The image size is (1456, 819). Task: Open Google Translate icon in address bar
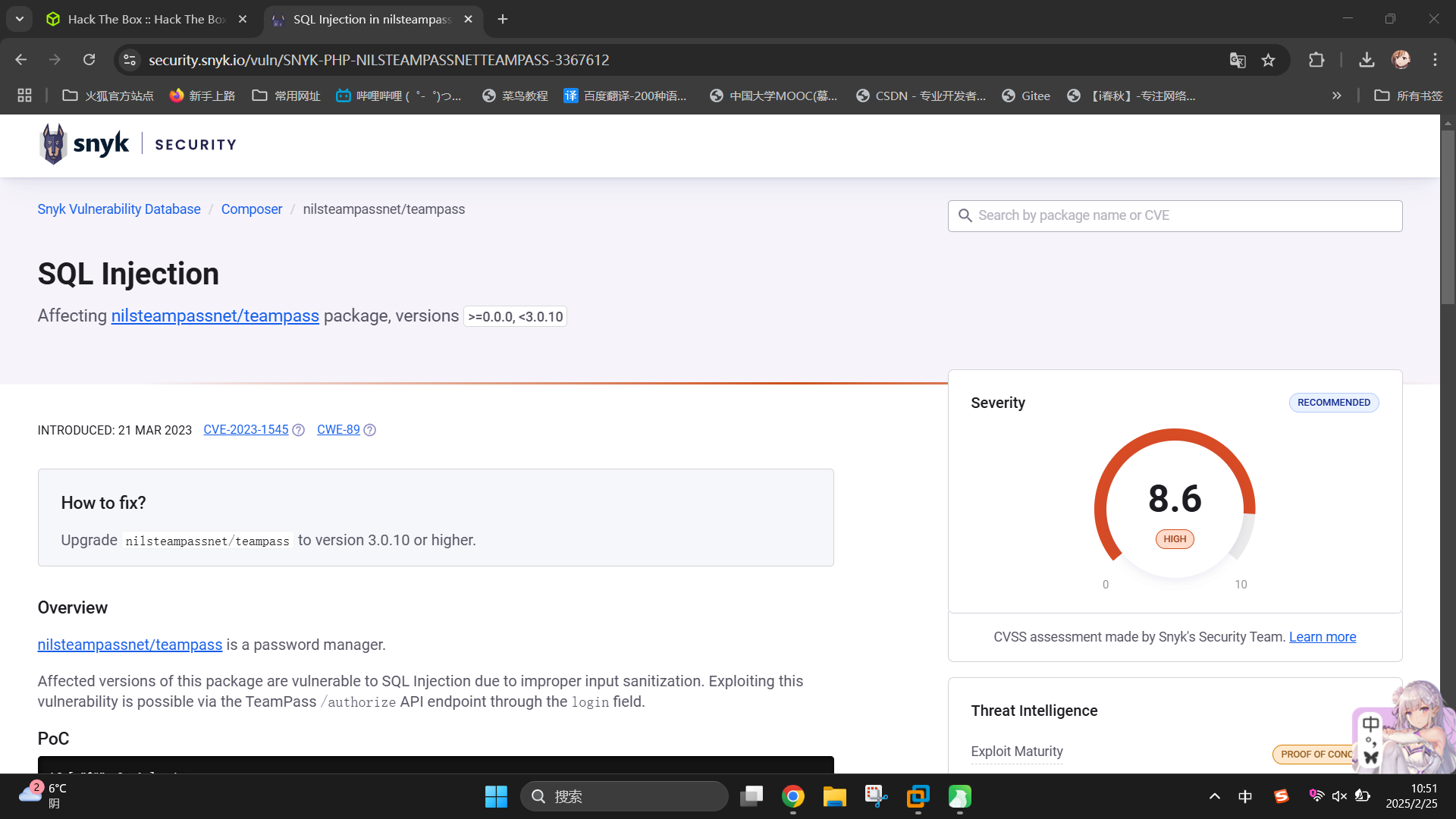pyautogui.click(x=1238, y=60)
